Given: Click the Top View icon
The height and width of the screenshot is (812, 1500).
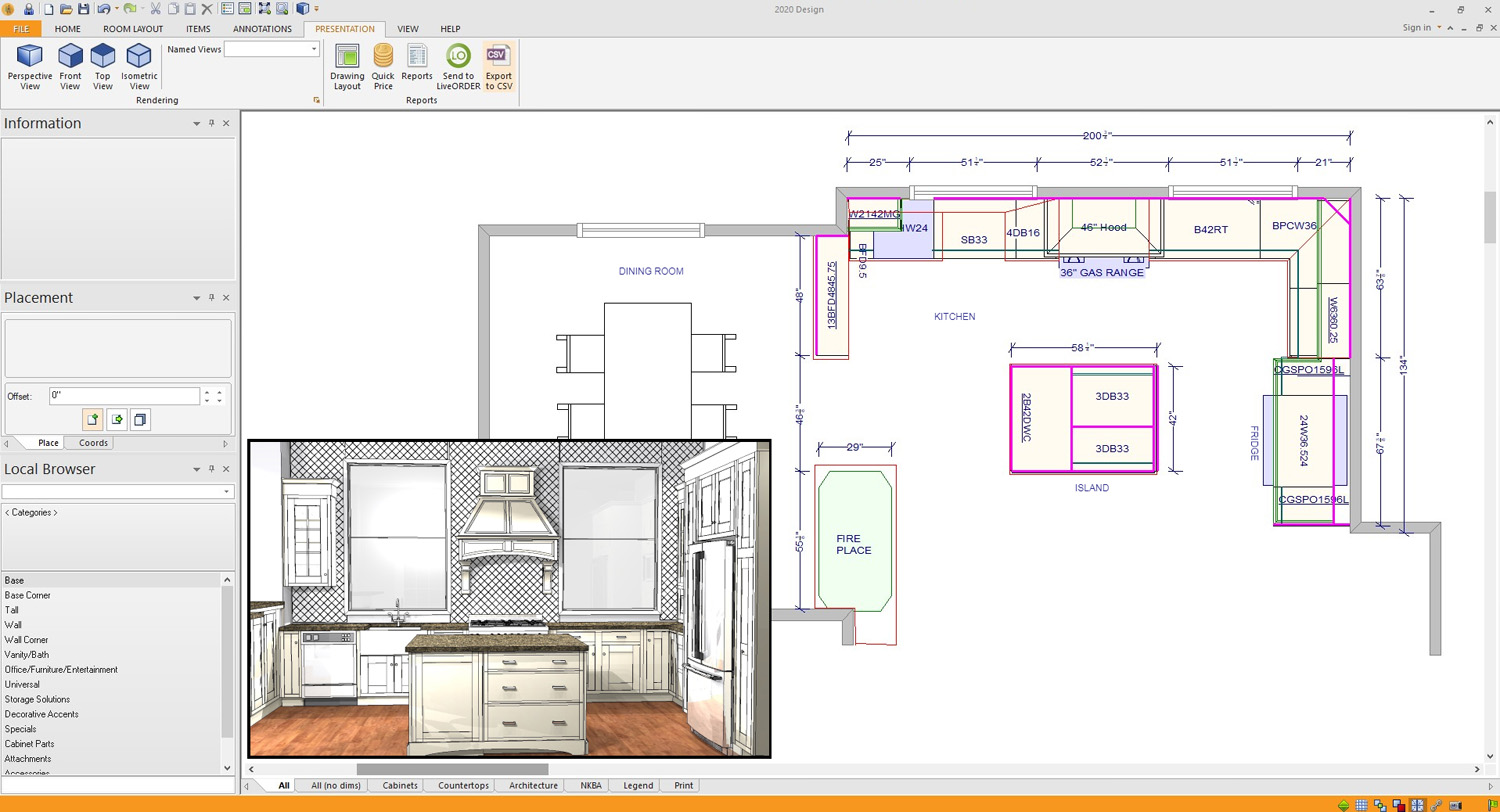Looking at the screenshot, I should (103, 66).
